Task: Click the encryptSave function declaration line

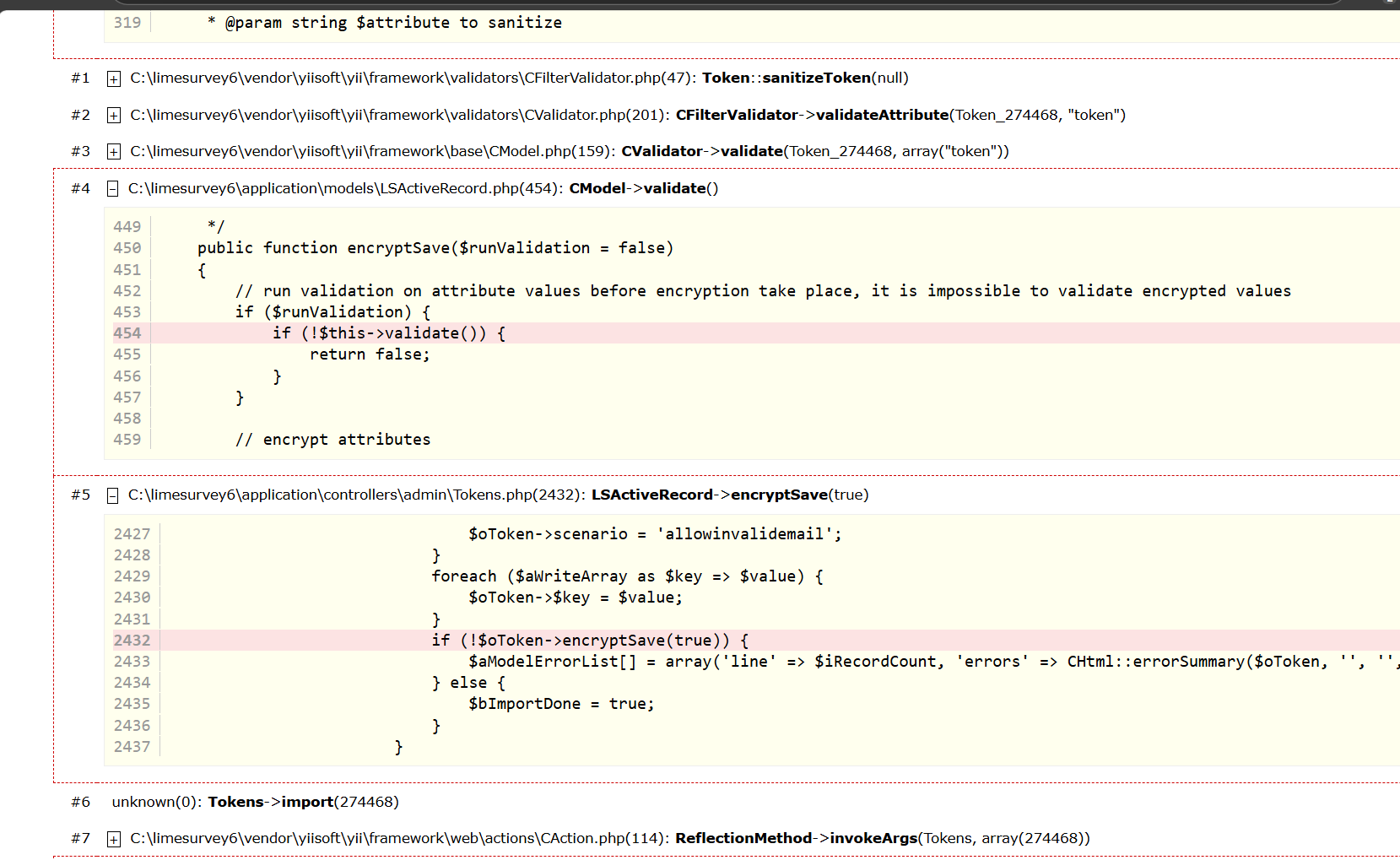Action: [x=435, y=248]
